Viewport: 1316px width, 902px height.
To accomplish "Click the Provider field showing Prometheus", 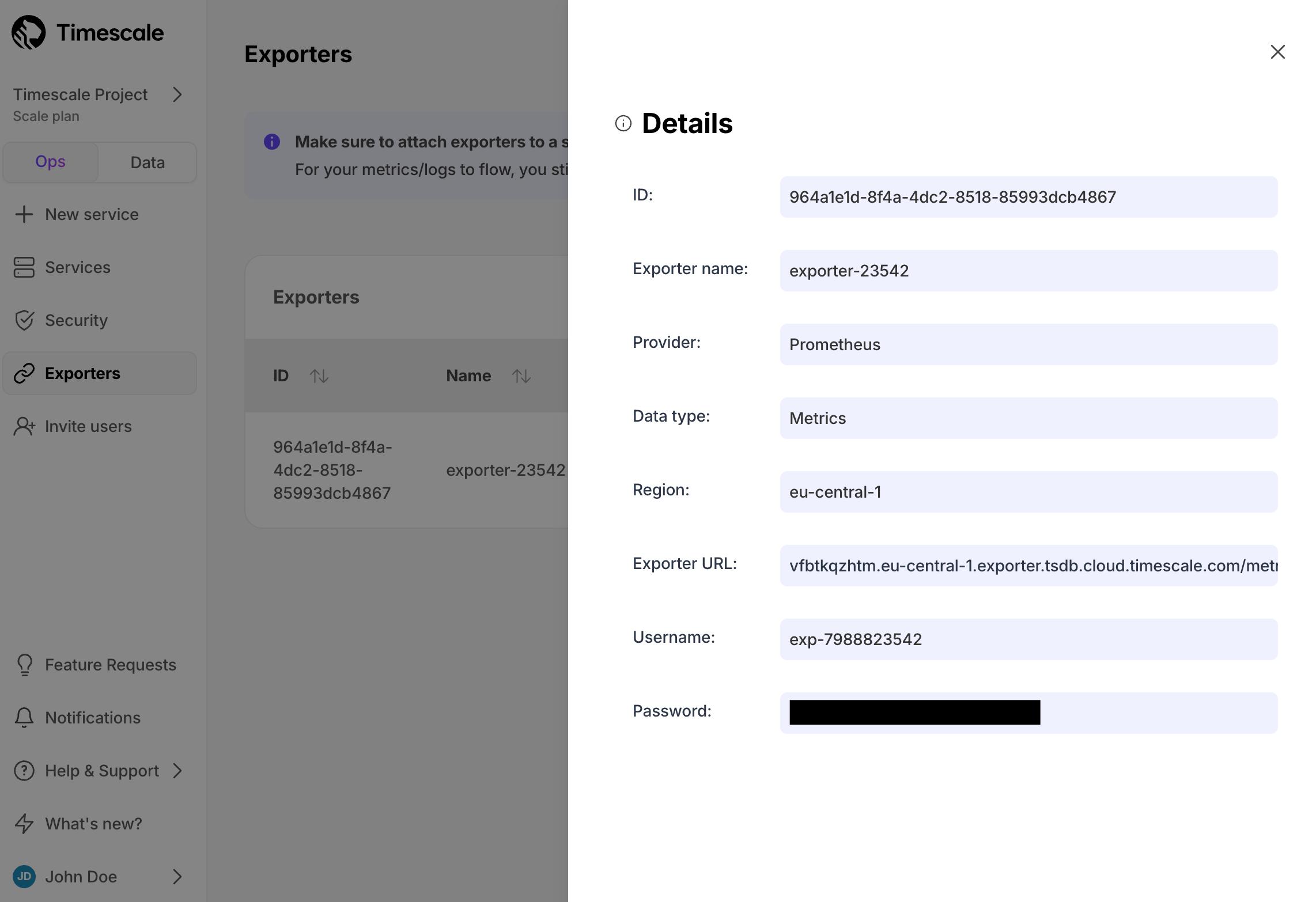I will (1028, 344).
